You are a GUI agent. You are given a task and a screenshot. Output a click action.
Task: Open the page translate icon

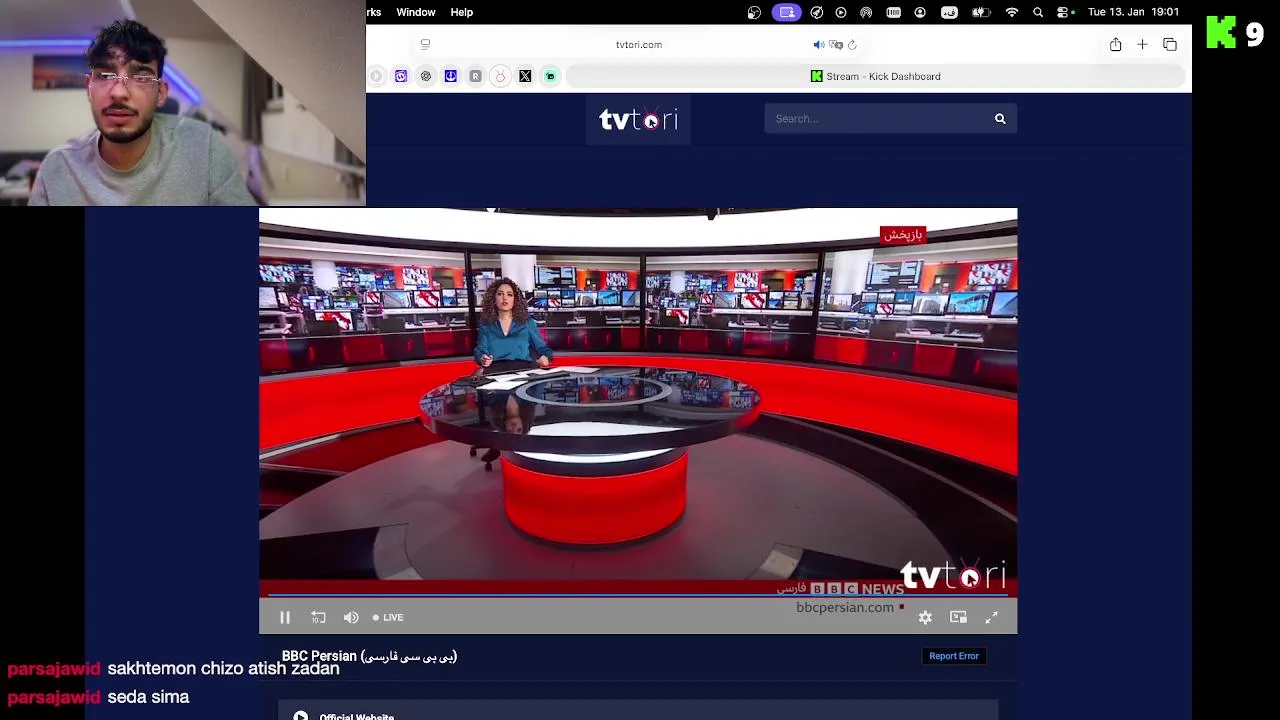836,44
